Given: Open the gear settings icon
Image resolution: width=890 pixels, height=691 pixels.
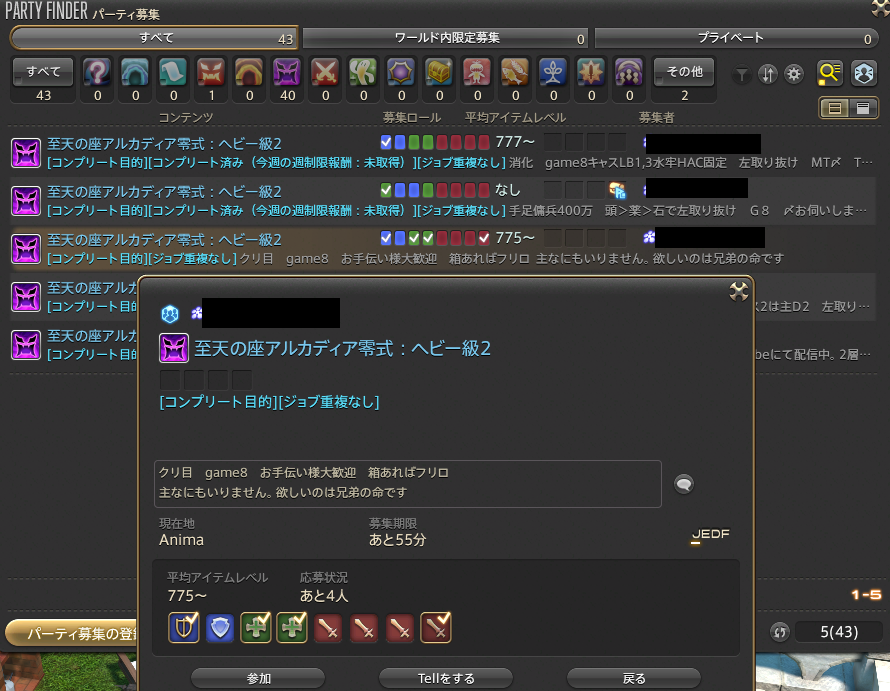Looking at the screenshot, I should pyautogui.click(x=794, y=74).
